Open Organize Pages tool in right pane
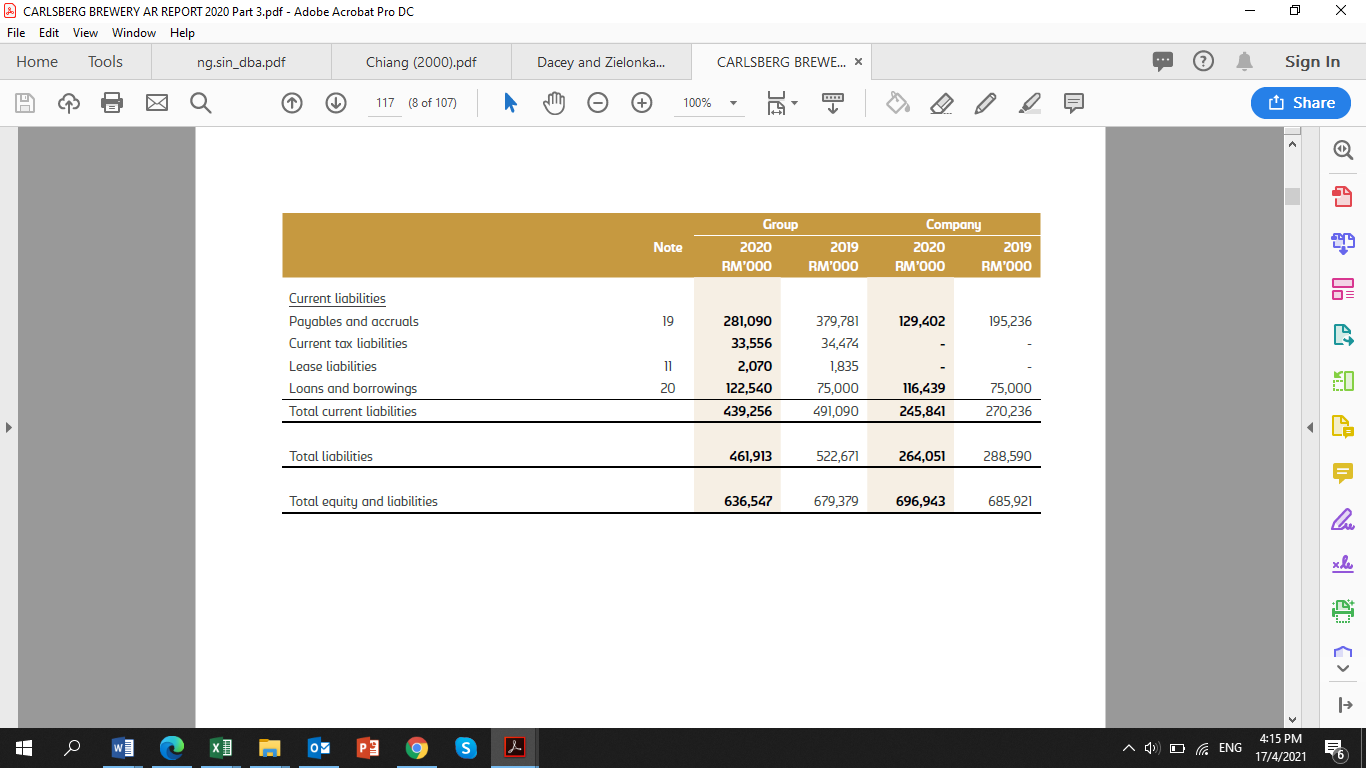 1342,289
